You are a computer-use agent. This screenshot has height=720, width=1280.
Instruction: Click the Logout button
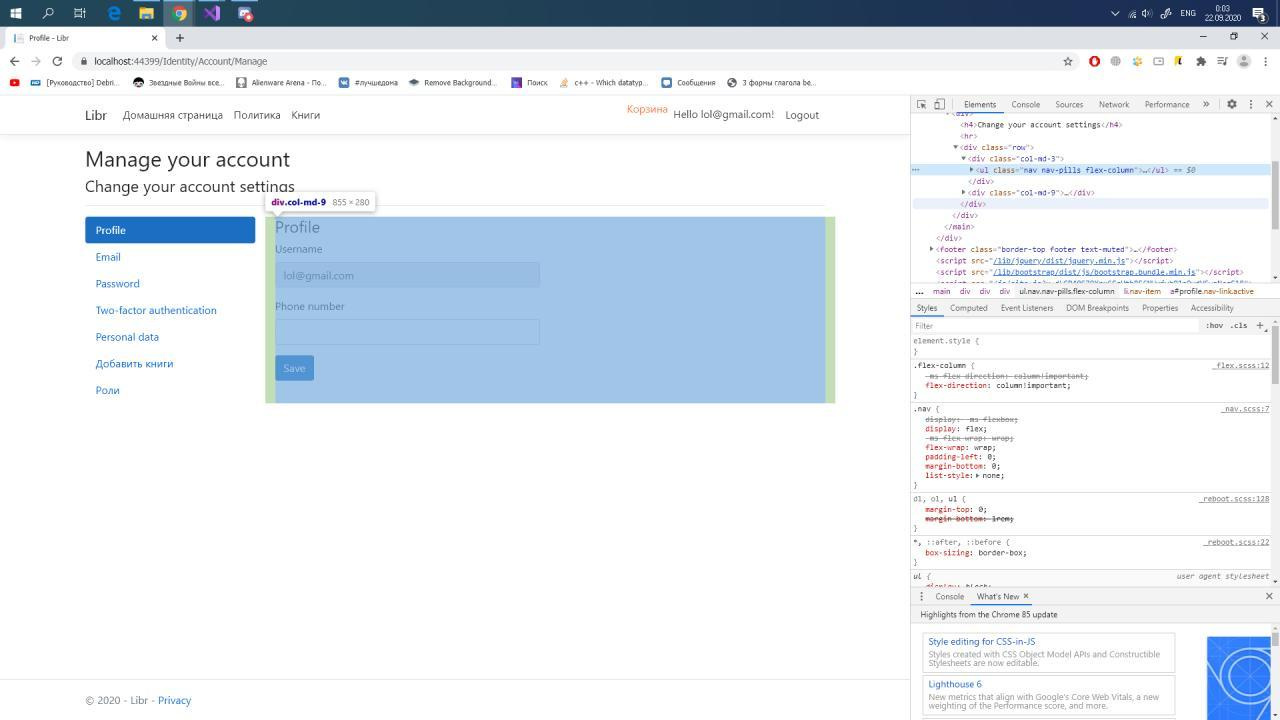coord(802,115)
